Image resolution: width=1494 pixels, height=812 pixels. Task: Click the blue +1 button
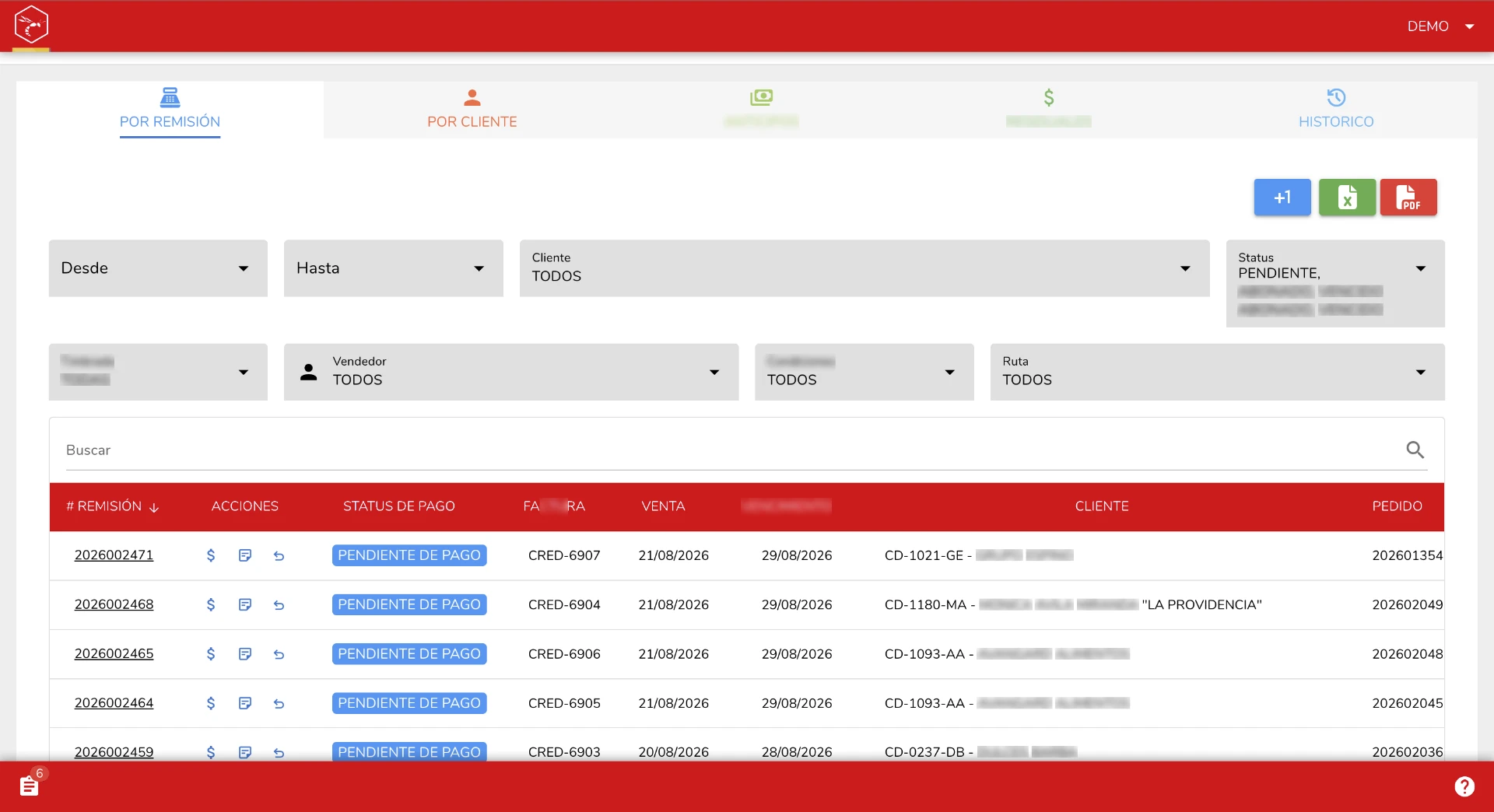pos(1282,198)
